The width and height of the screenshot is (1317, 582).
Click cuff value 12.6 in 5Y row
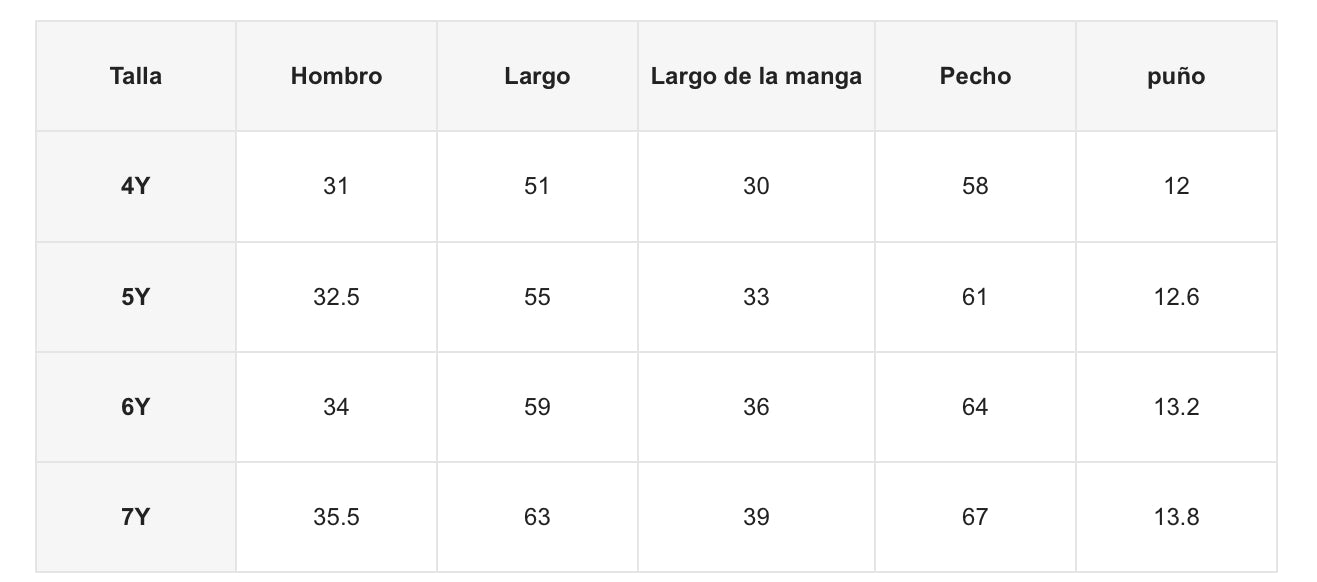coord(1176,297)
